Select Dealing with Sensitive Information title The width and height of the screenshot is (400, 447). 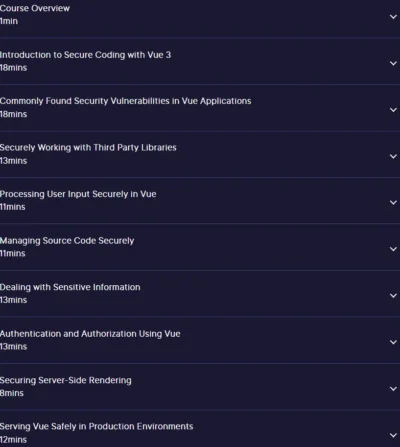click(70, 287)
